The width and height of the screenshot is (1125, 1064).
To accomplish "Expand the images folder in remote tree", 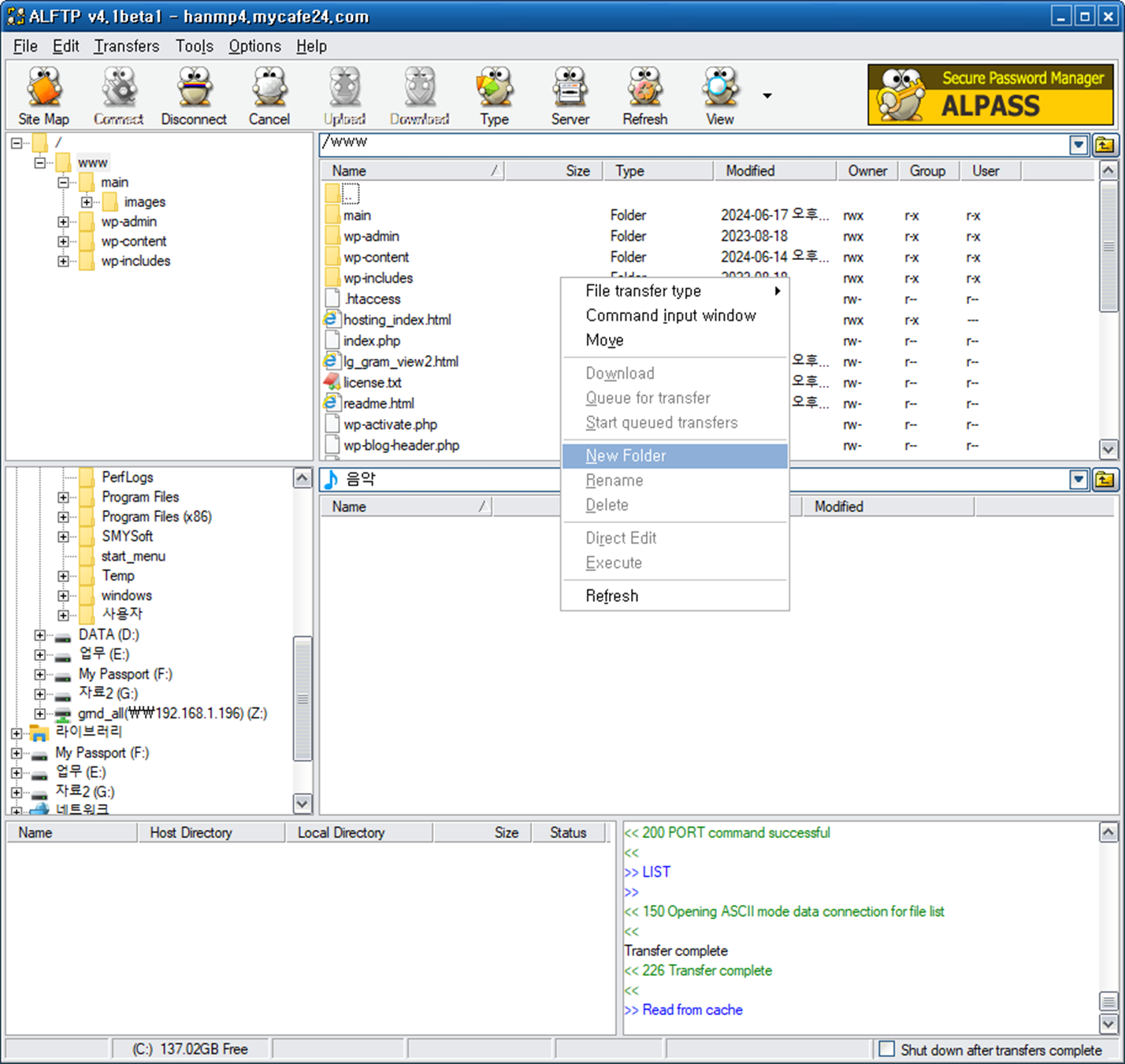I will click(x=87, y=202).
